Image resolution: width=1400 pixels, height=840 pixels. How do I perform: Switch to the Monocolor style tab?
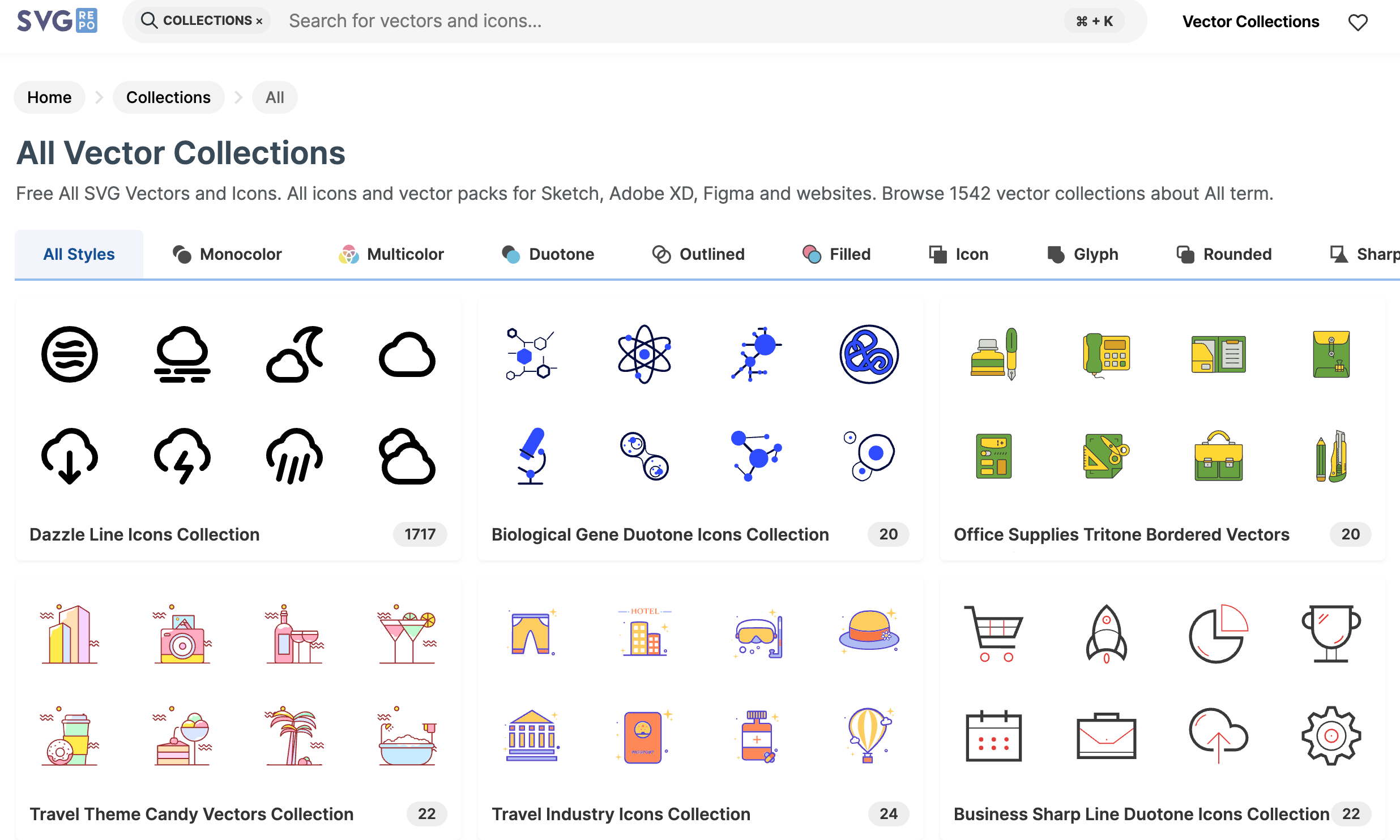227,254
